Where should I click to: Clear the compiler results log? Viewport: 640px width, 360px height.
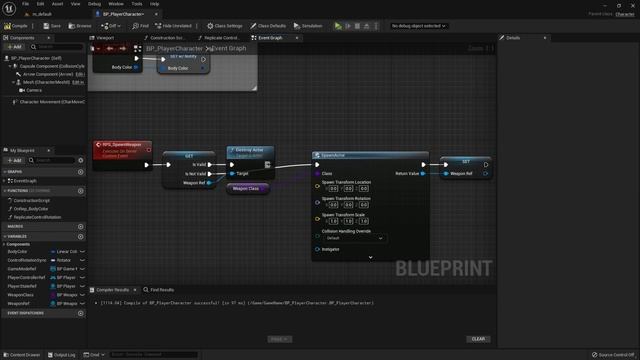(478, 339)
